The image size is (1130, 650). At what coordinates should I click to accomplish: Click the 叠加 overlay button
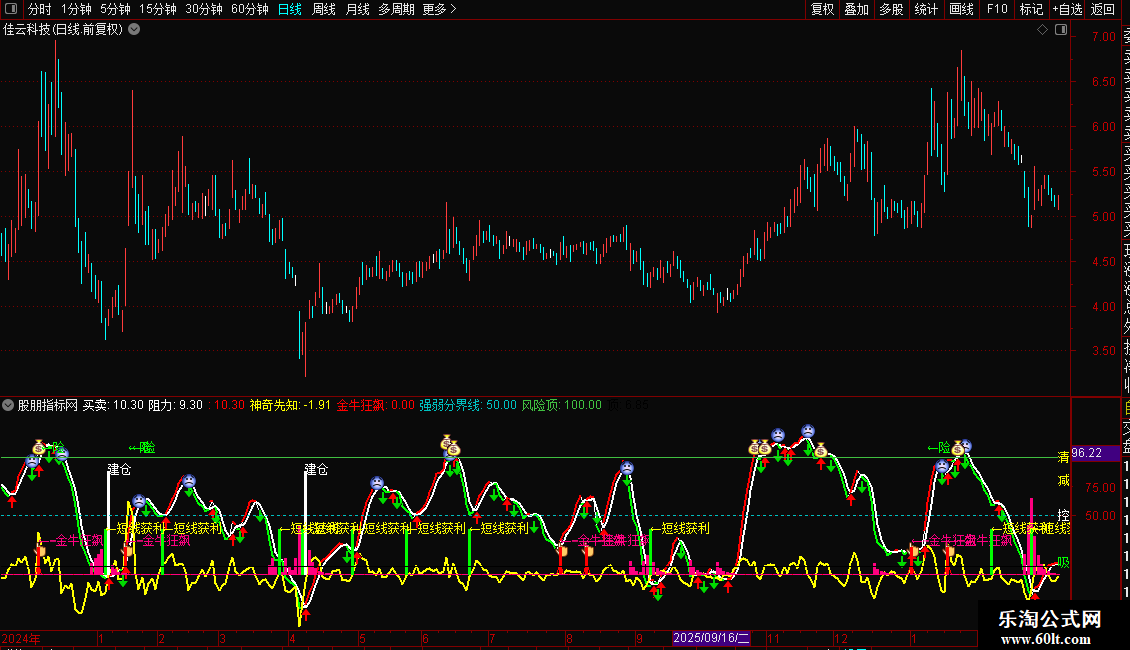(857, 9)
